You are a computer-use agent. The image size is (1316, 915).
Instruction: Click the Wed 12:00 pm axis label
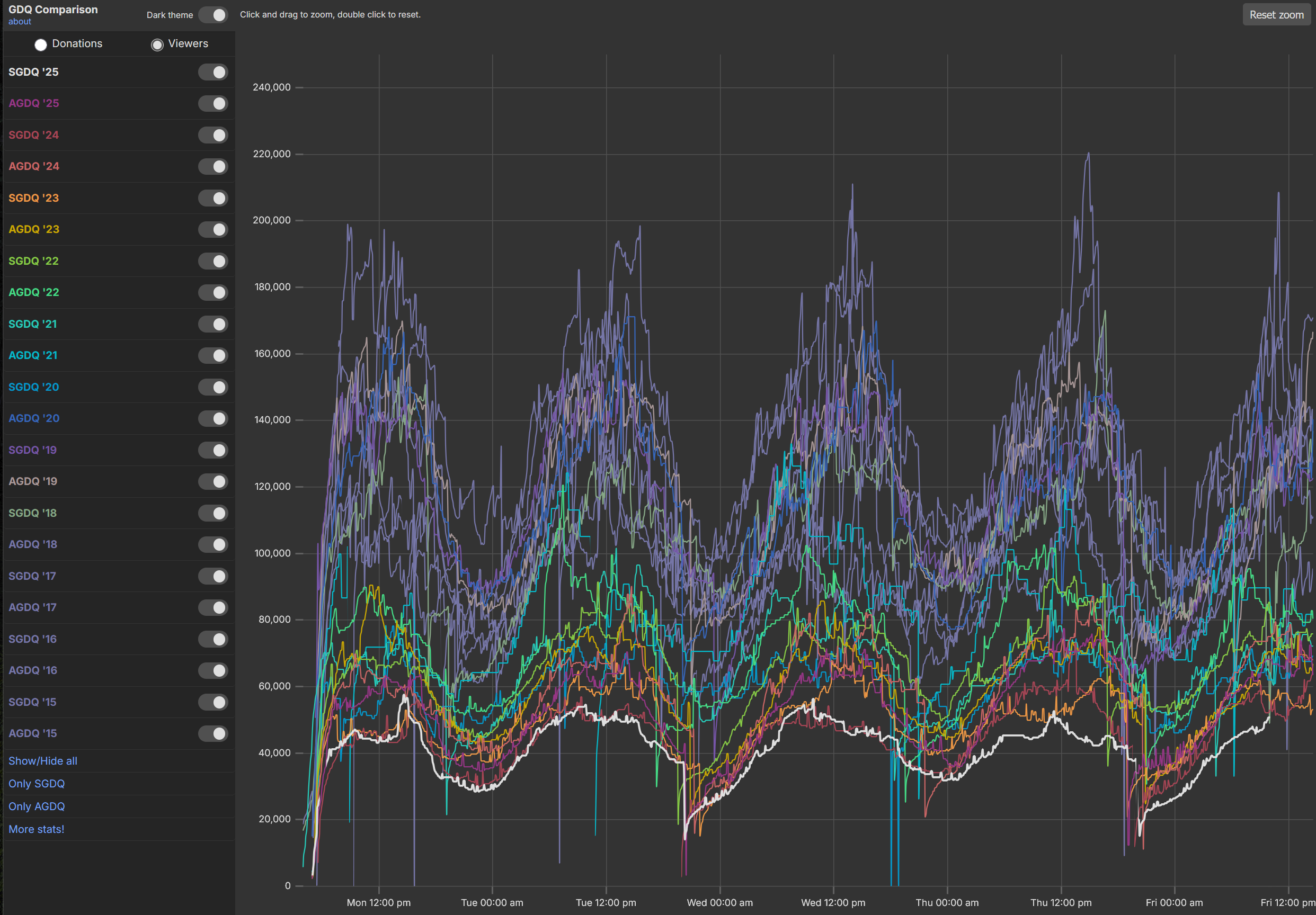coord(833,903)
